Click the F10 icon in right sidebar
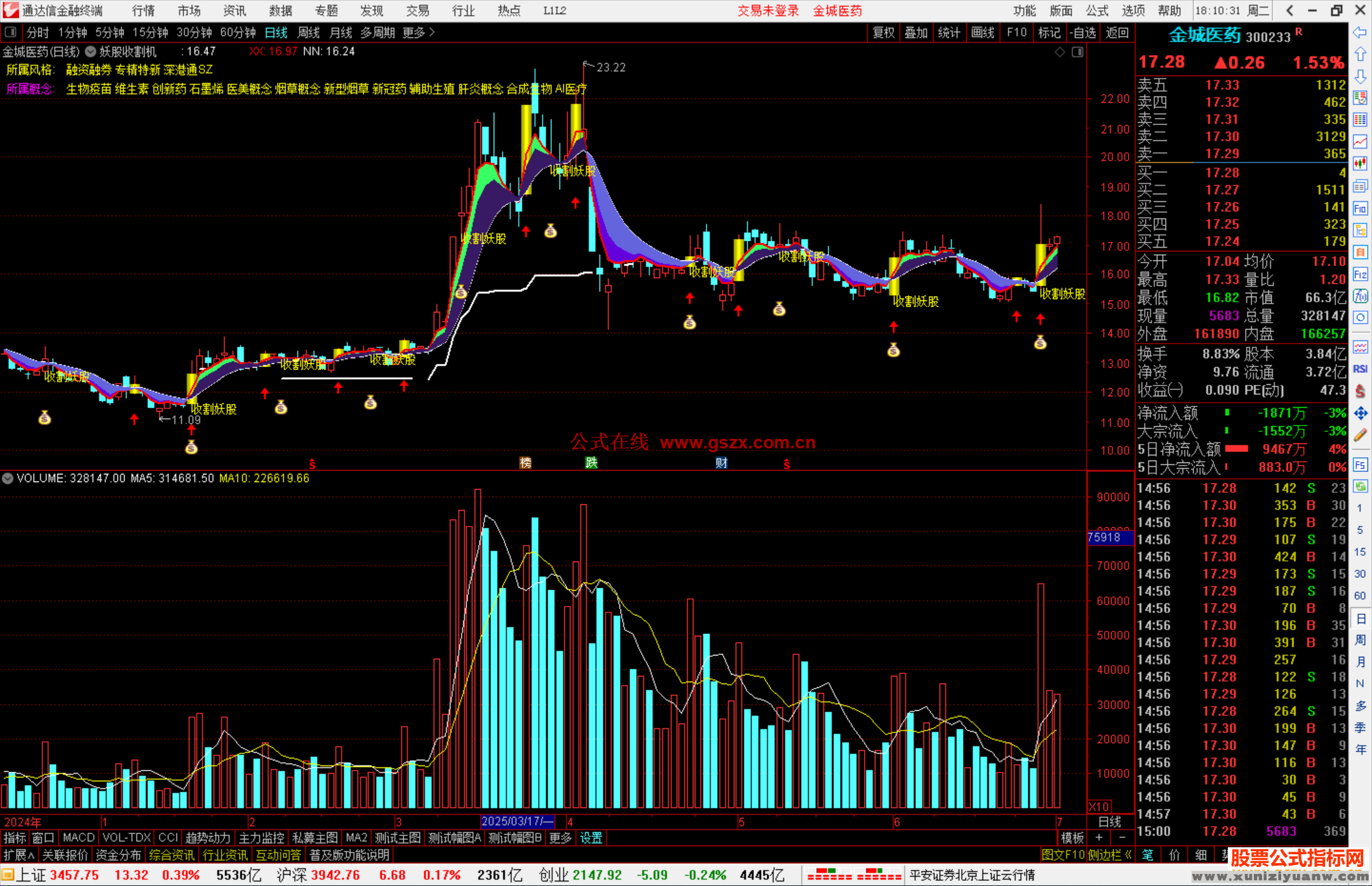Viewport: 1372px width, 886px height. (1360, 208)
